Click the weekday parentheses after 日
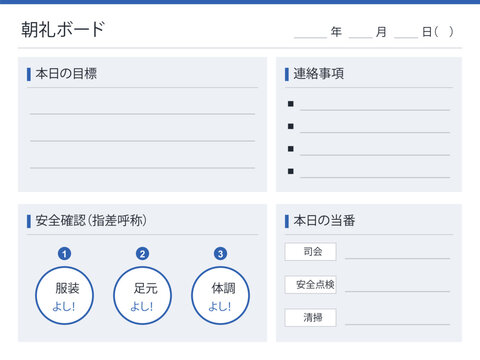Image resolution: width=480 pixels, height=360 pixels. click(x=444, y=32)
